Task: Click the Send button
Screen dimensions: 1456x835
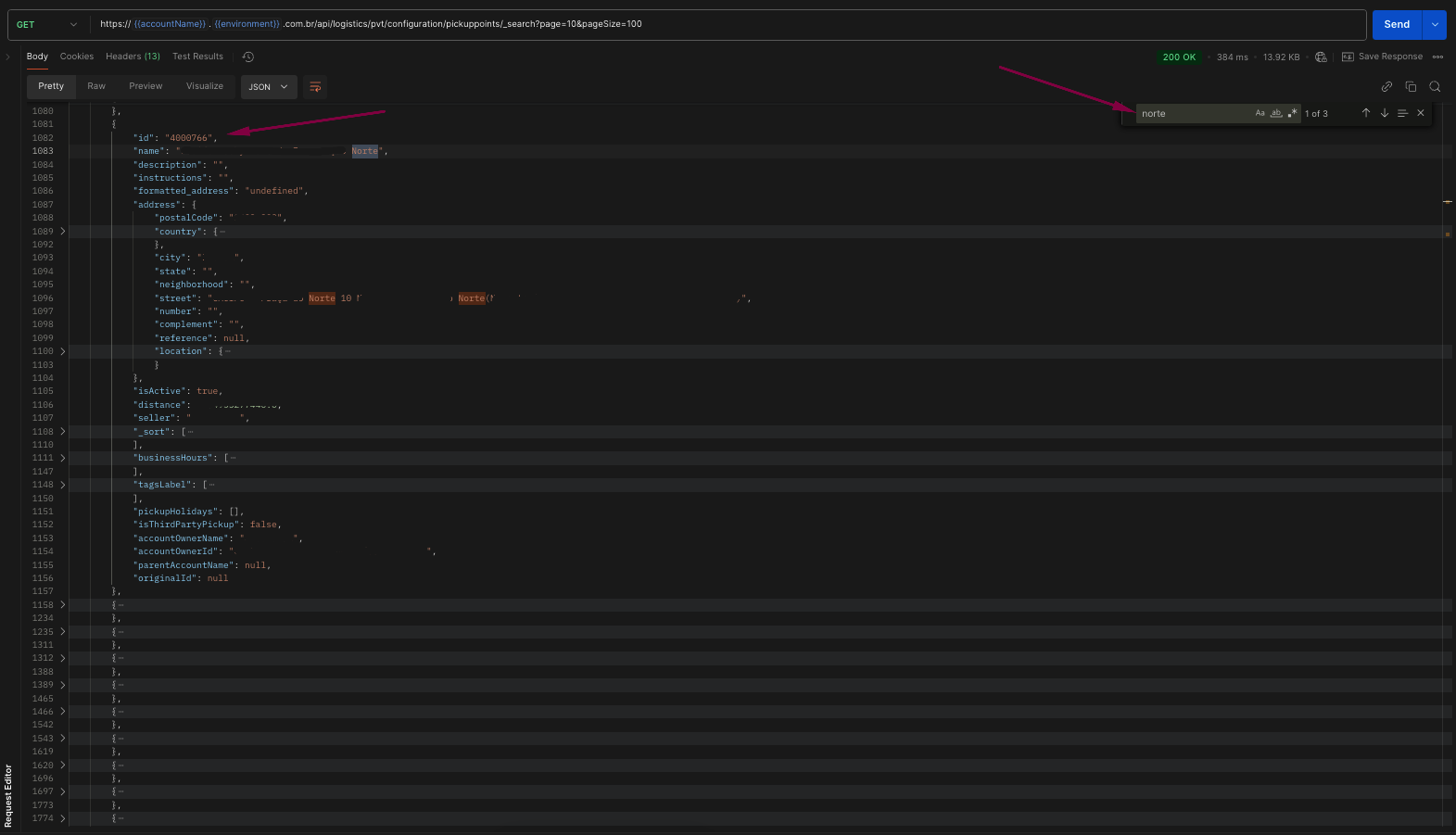Action: [1396, 25]
